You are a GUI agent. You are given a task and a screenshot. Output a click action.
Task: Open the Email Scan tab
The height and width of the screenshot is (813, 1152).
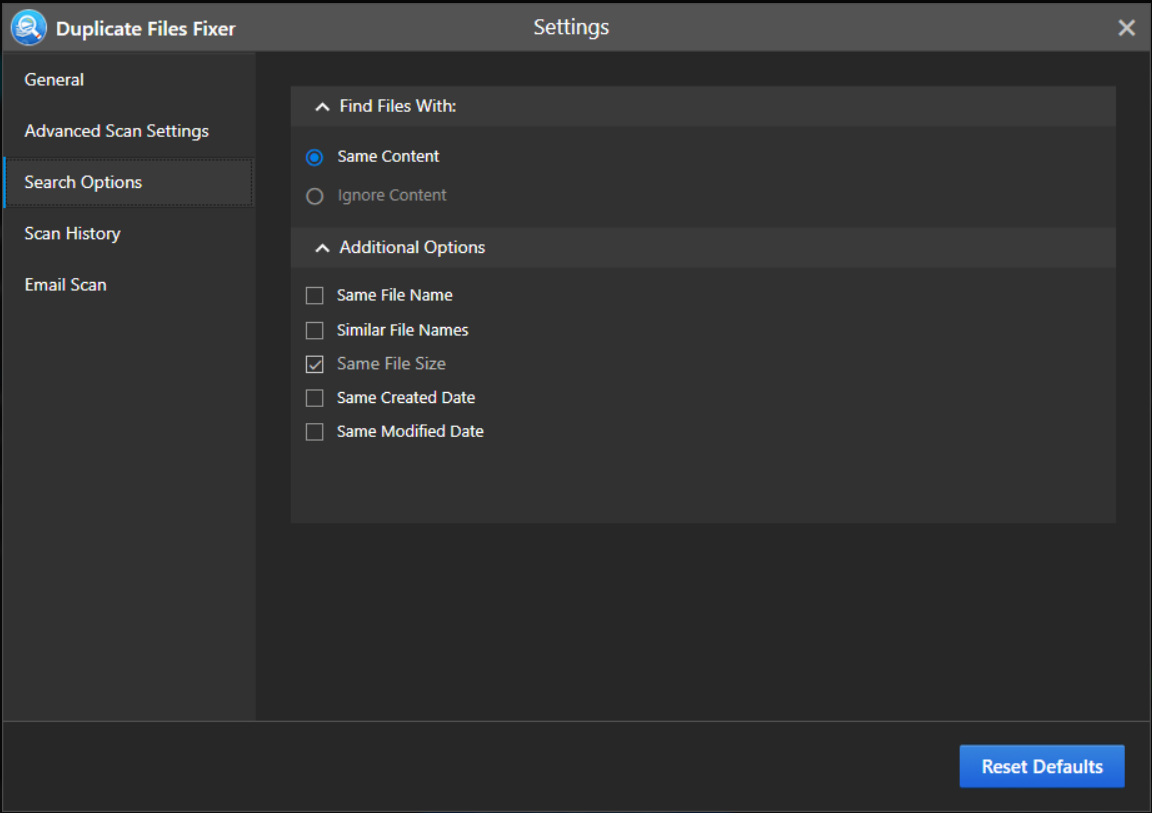(65, 285)
